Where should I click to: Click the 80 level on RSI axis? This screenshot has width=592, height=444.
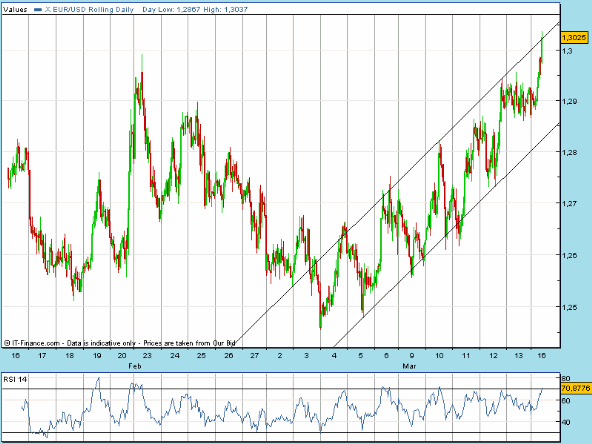coord(566,378)
